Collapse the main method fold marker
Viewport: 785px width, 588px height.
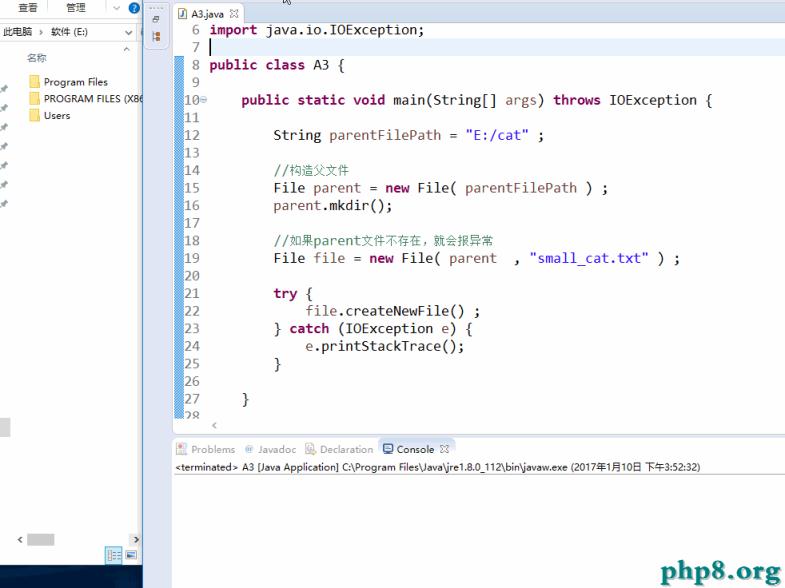[x=203, y=100]
